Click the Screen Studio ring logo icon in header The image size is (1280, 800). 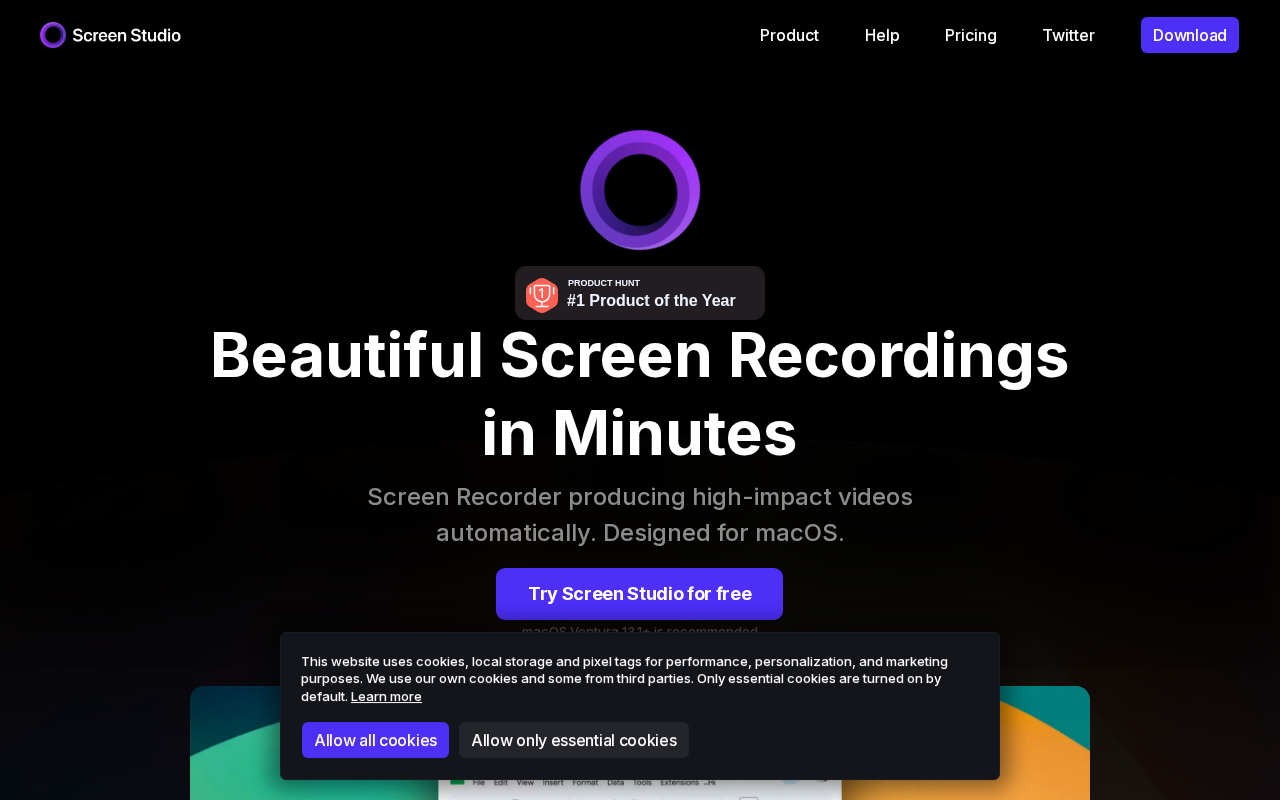click(x=53, y=35)
